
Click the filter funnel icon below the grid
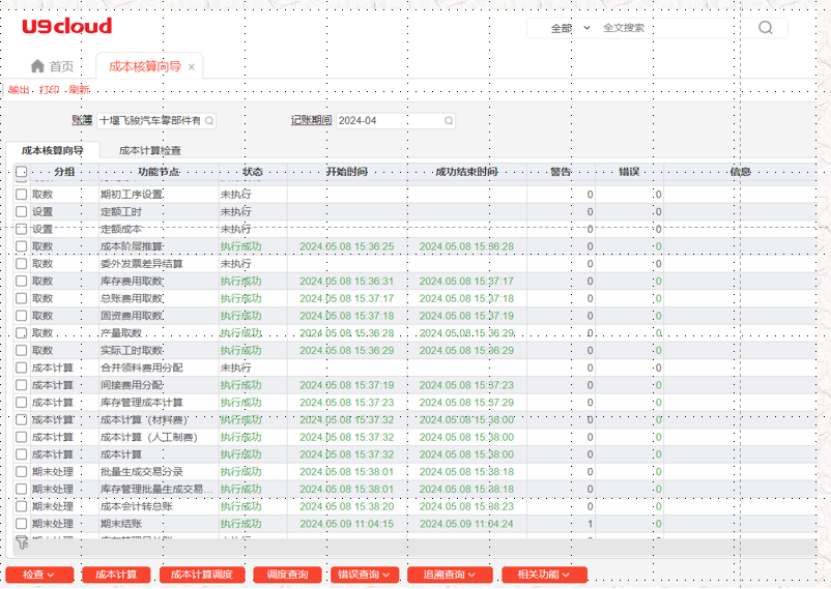[x=21, y=541]
